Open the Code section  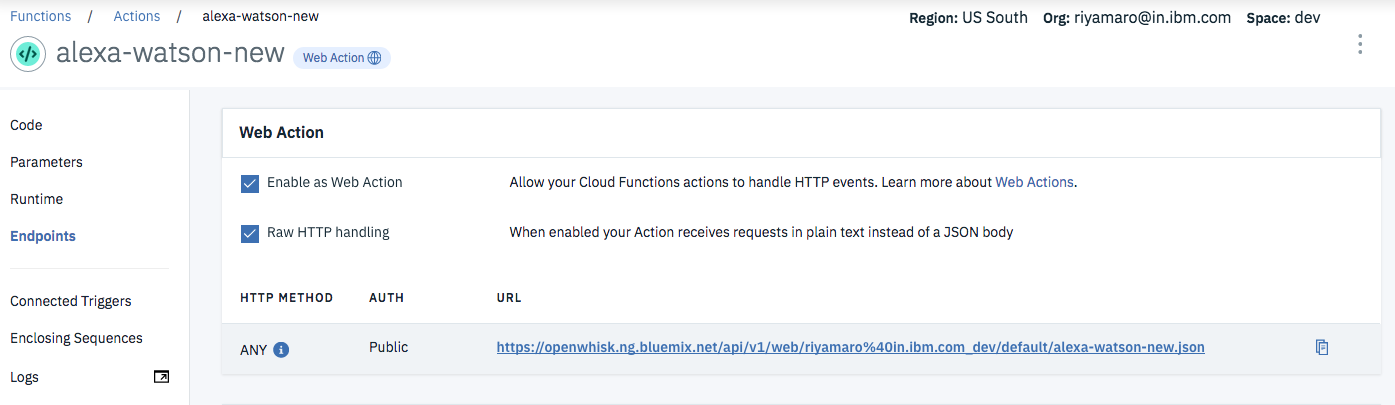pyautogui.click(x=26, y=125)
